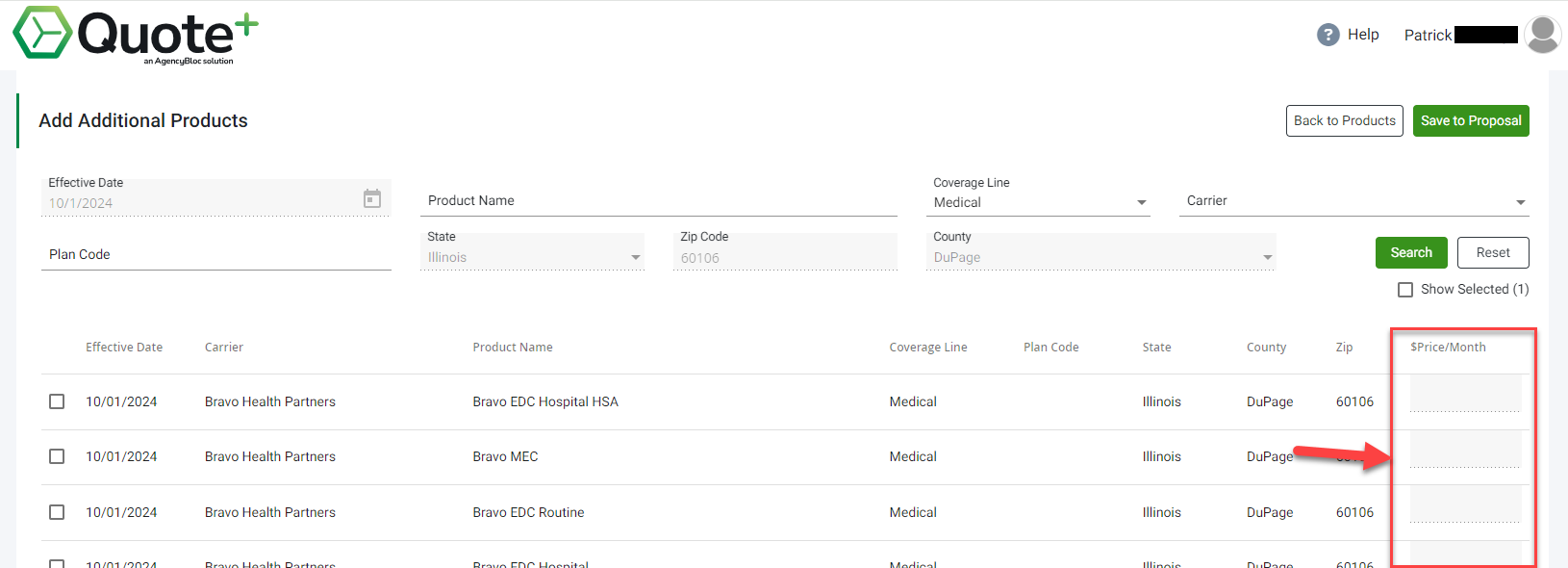
Task: Click 60106 in Bravo EDC Routine row
Action: coord(1354,512)
